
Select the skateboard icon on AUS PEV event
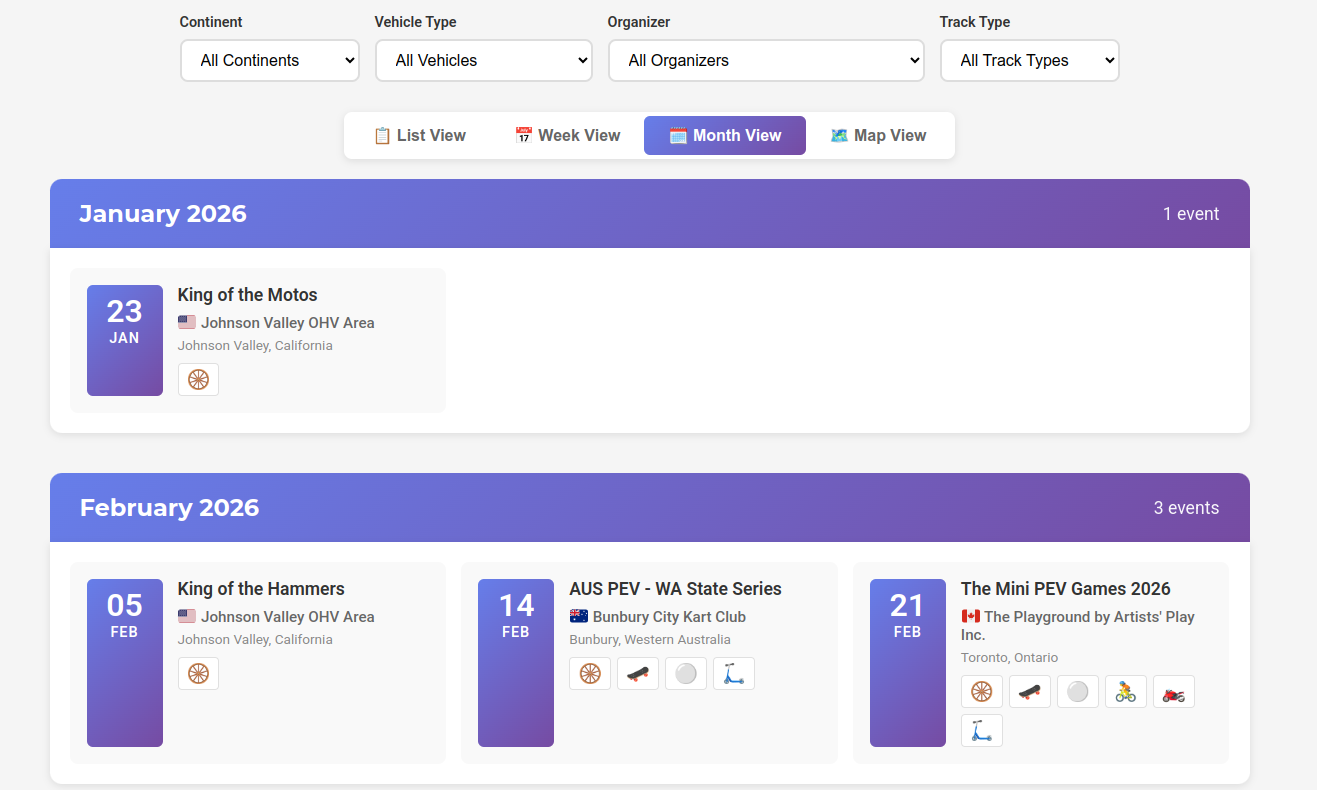coord(638,673)
